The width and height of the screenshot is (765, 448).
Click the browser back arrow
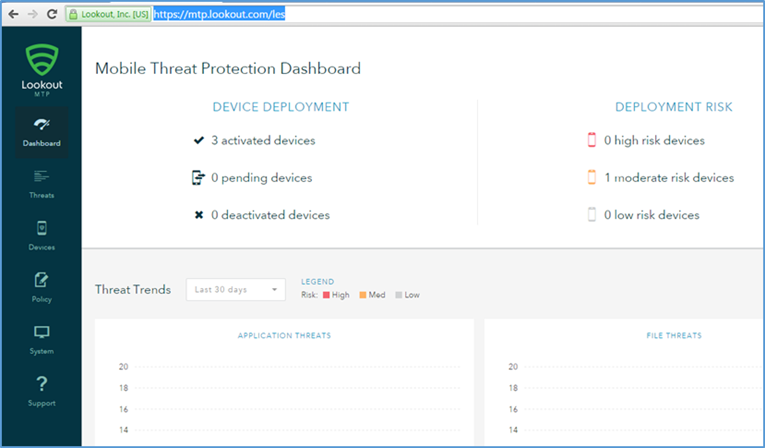click(14, 14)
